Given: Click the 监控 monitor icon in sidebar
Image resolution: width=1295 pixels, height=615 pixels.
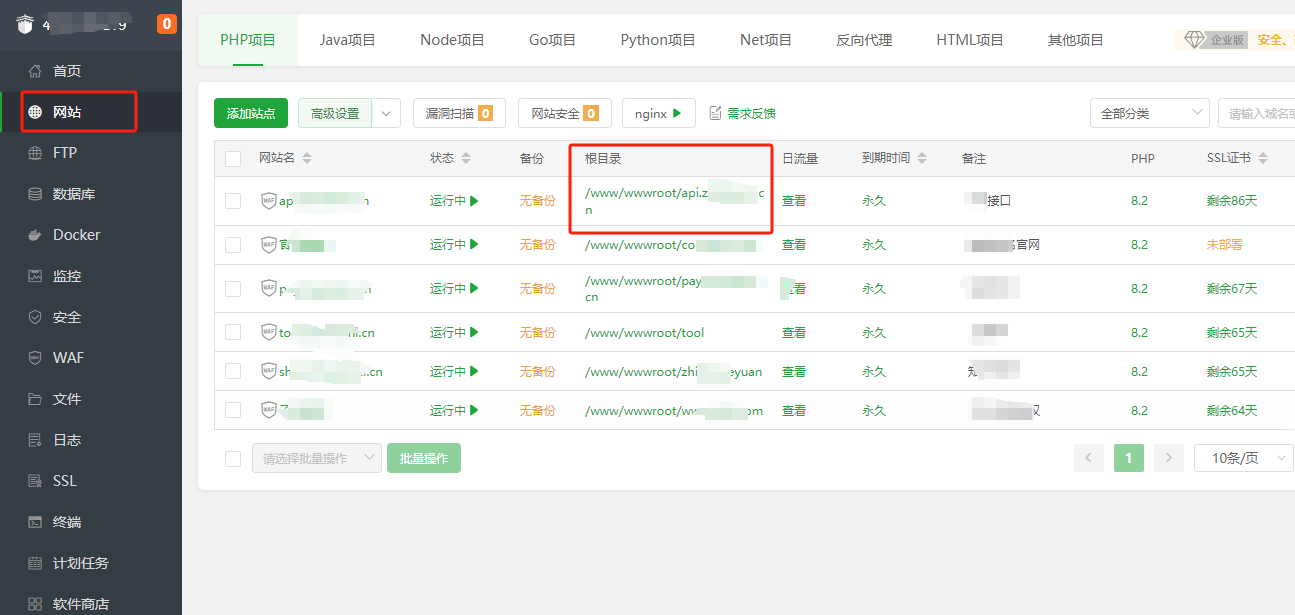Looking at the screenshot, I should pos(35,276).
